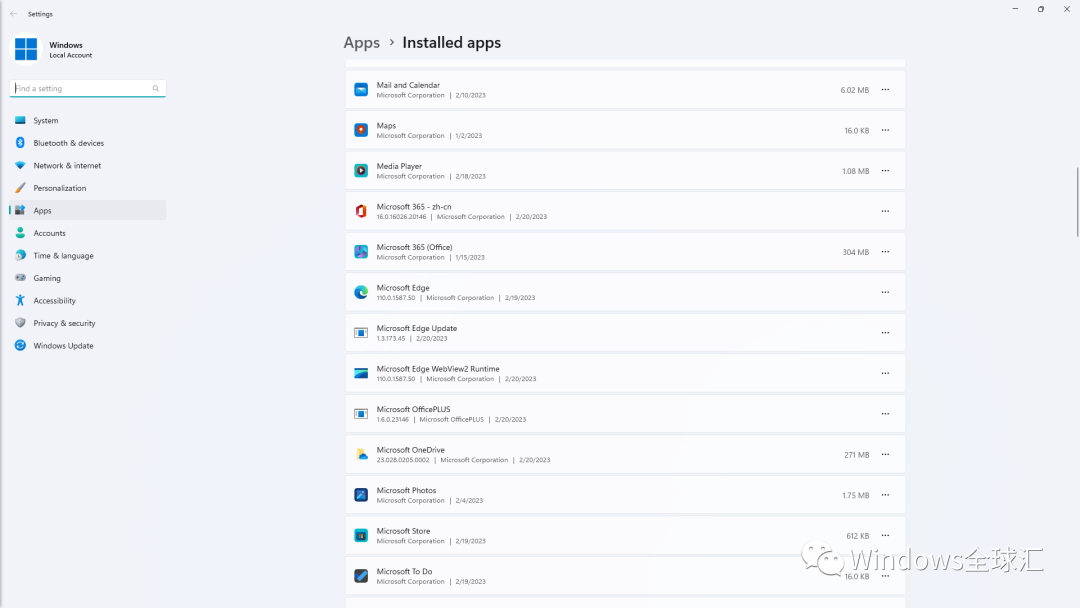Open more options for Media Player

click(885, 171)
